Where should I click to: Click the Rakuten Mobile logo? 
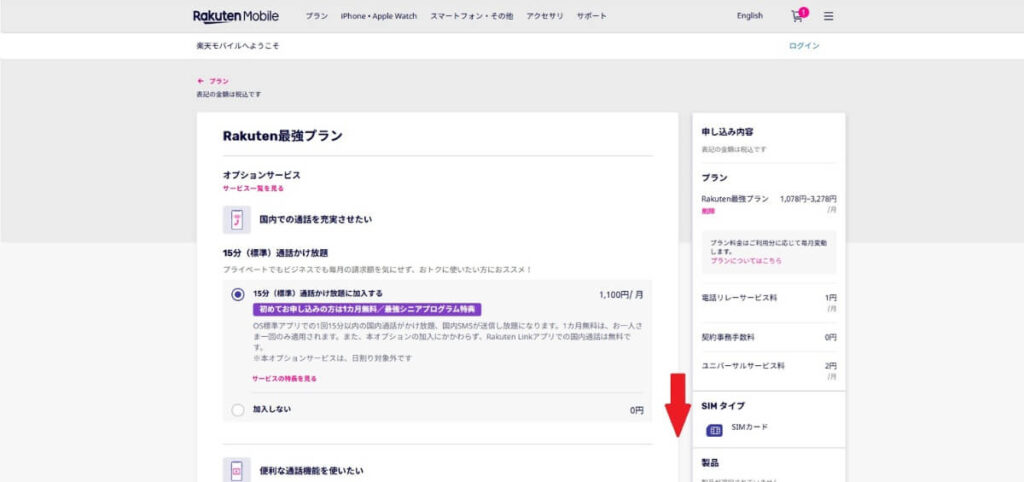pos(236,16)
